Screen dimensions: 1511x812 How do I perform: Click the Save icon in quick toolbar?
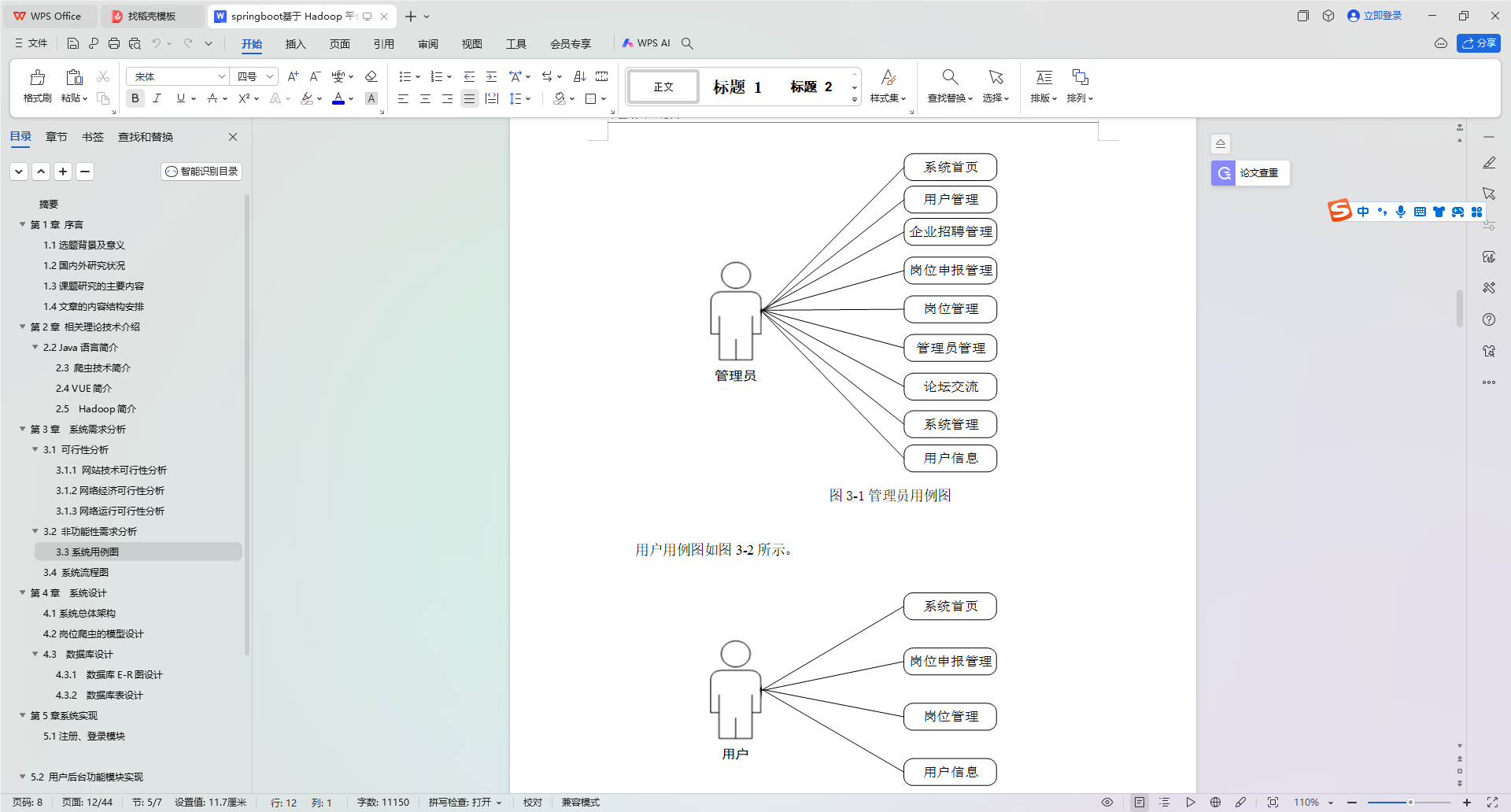pos(73,43)
